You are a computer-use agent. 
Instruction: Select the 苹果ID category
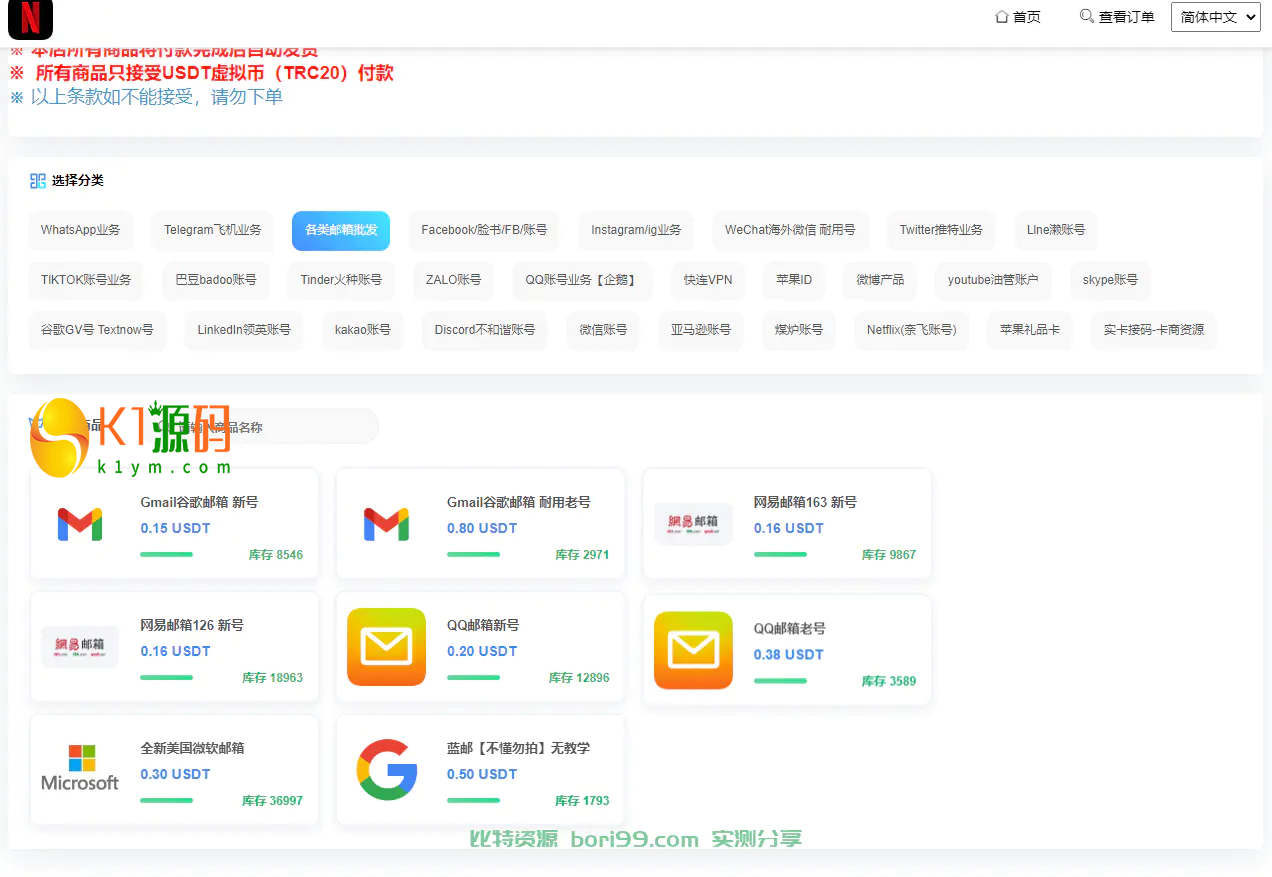point(794,280)
